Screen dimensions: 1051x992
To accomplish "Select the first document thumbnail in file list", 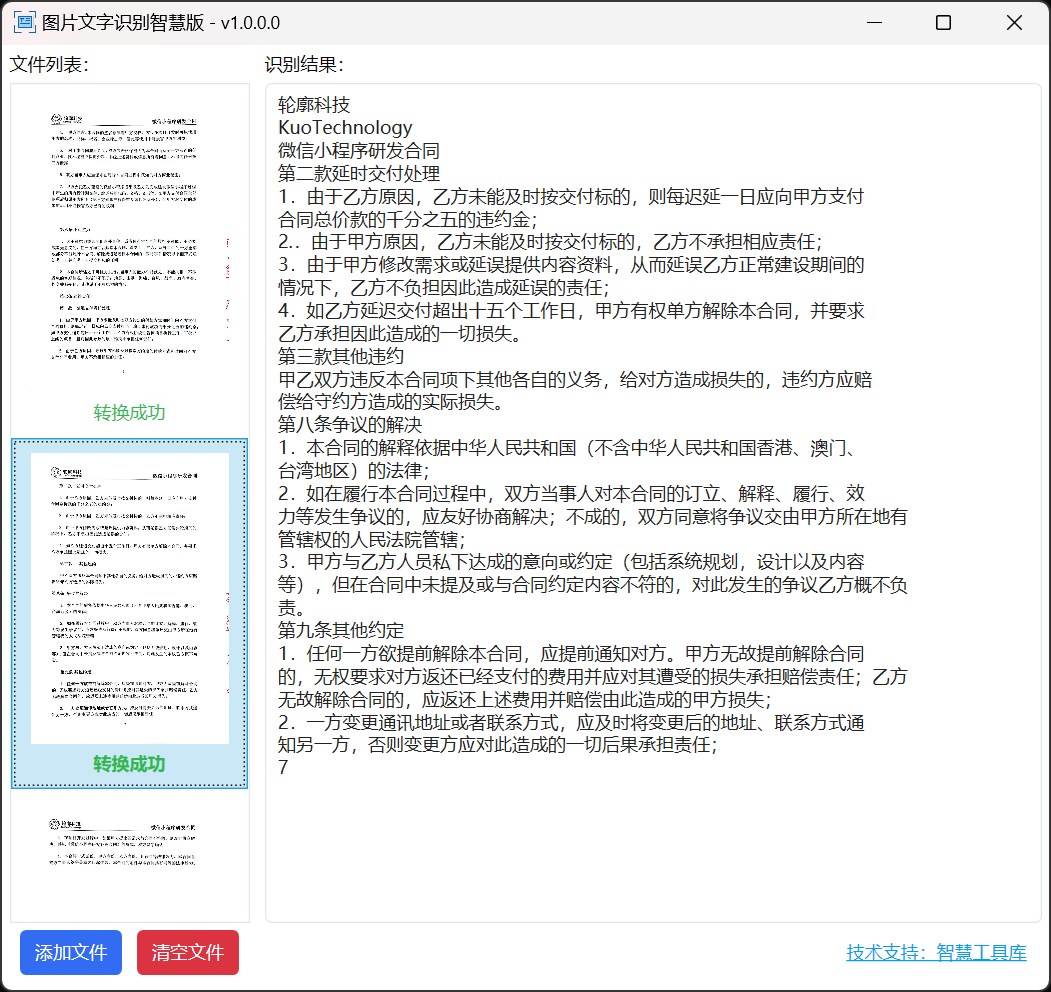I will pos(129,240).
